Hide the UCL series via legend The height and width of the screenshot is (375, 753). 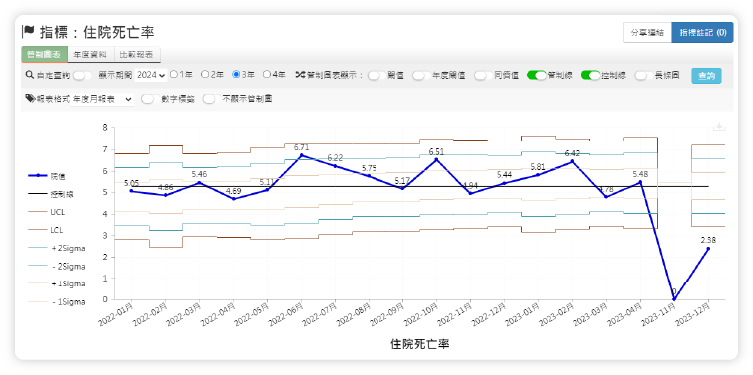(47, 212)
